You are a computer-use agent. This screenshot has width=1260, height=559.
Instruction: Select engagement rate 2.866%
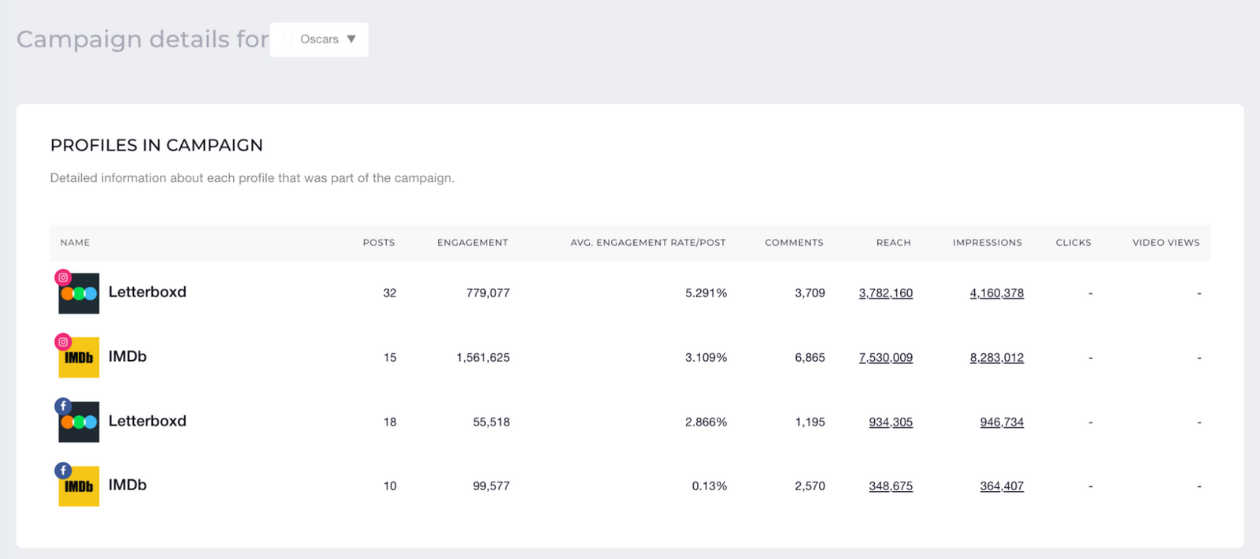706,422
